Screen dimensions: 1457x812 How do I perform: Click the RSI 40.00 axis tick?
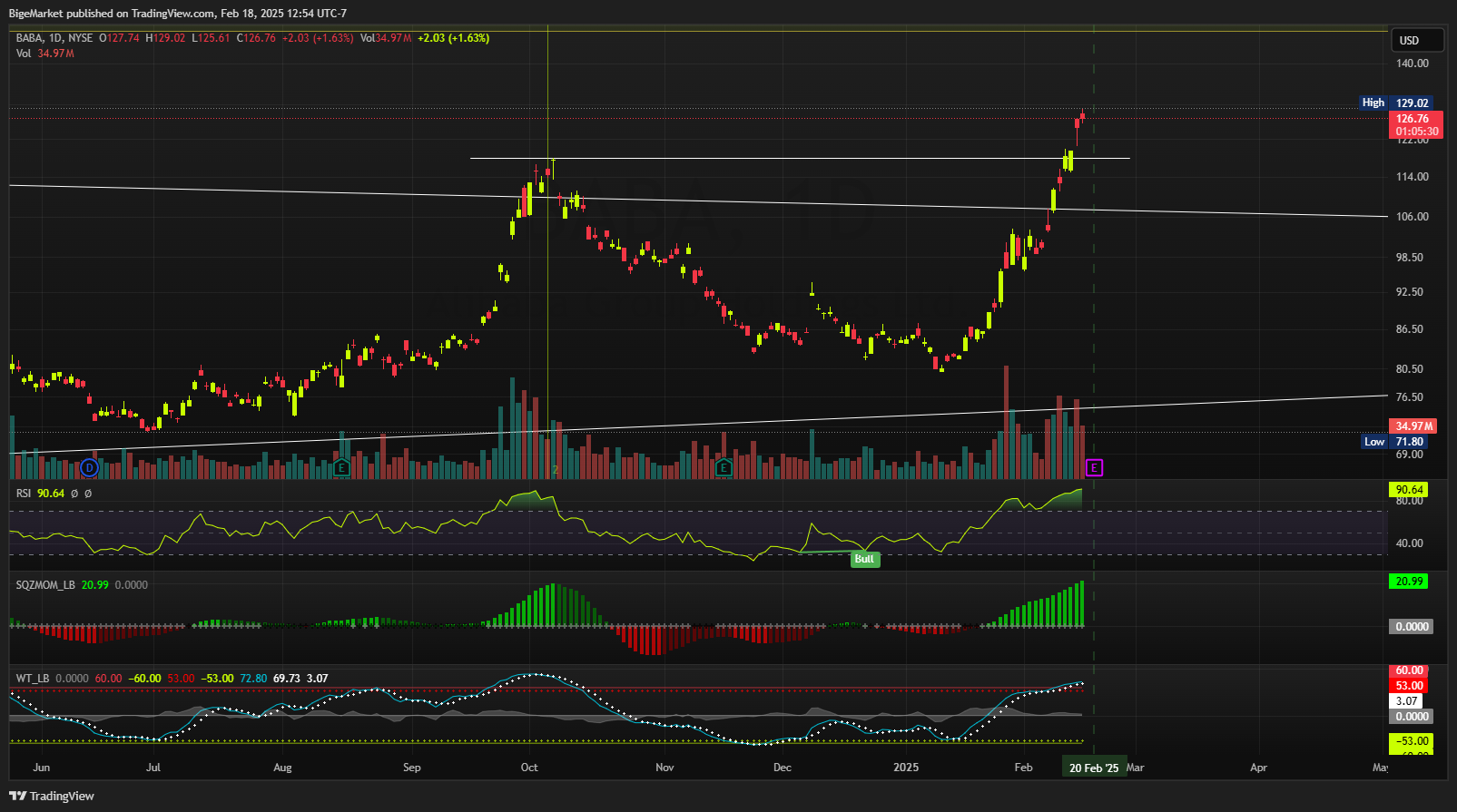(1410, 543)
